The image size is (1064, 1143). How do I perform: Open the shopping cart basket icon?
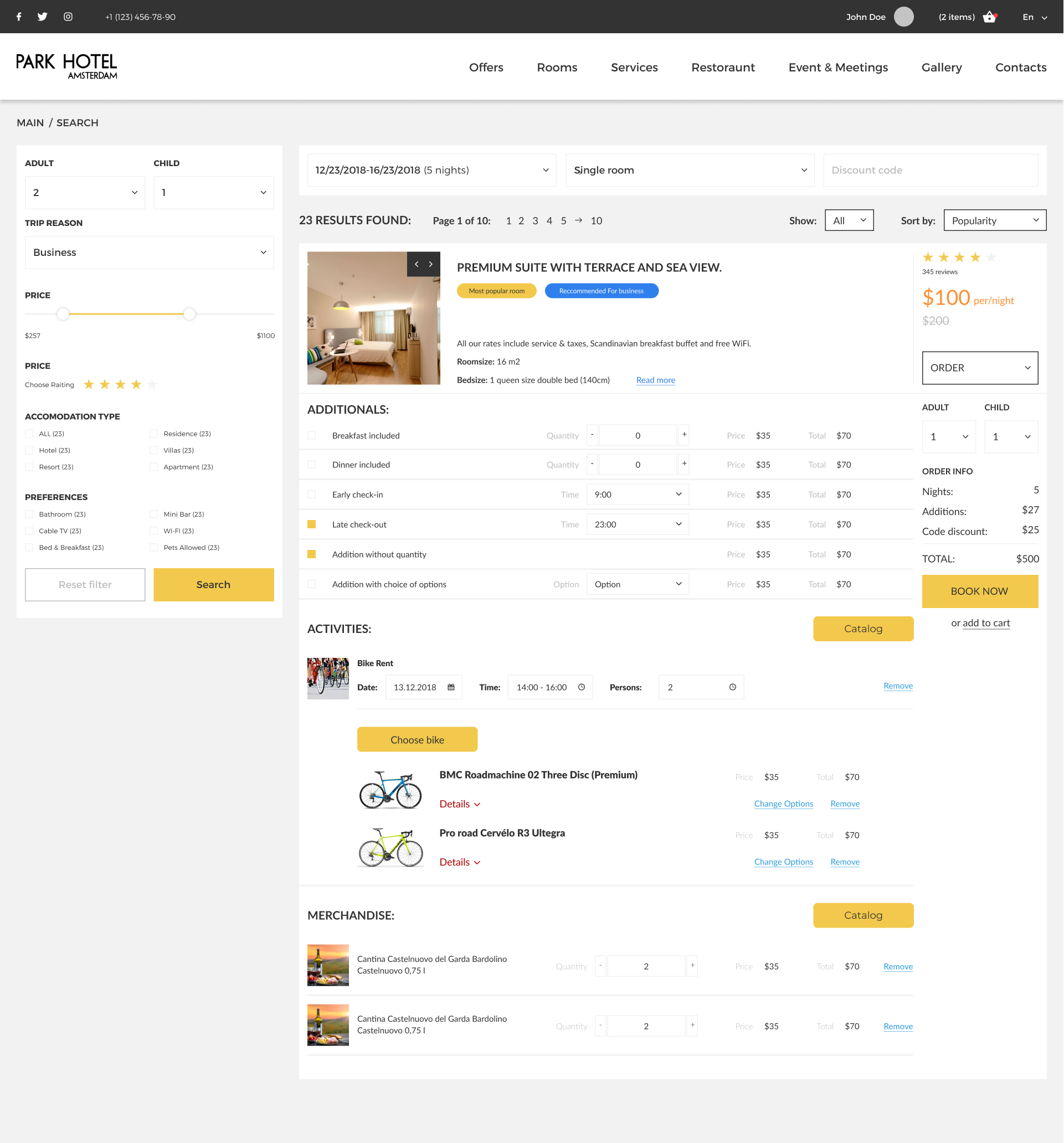point(989,17)
